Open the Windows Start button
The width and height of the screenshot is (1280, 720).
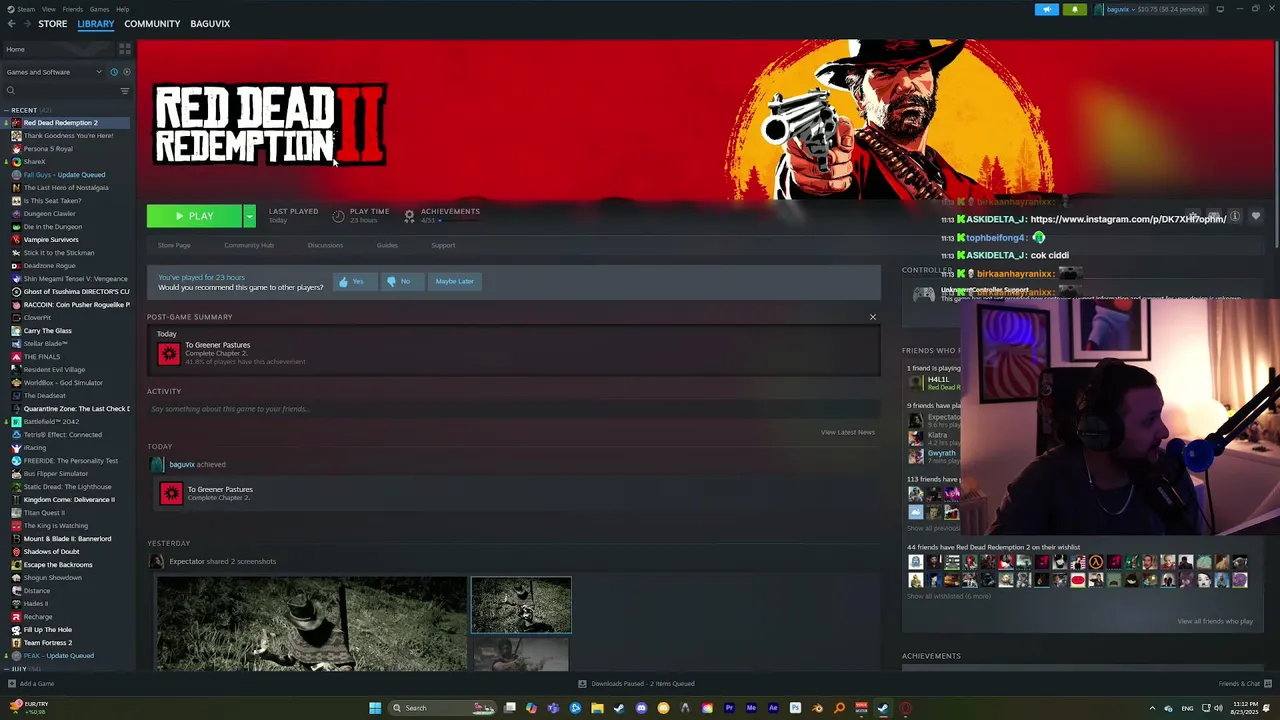375,708
